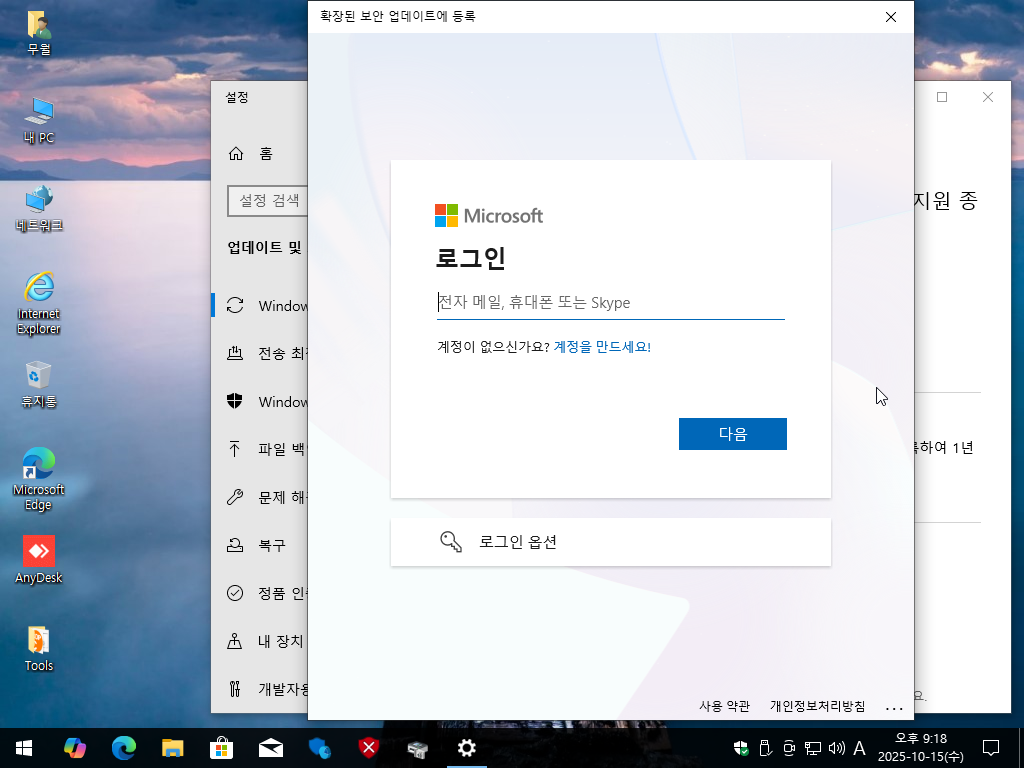Open the 무월 user folder on desktop
Screen dimensions: 1024x768
point(39,33)
